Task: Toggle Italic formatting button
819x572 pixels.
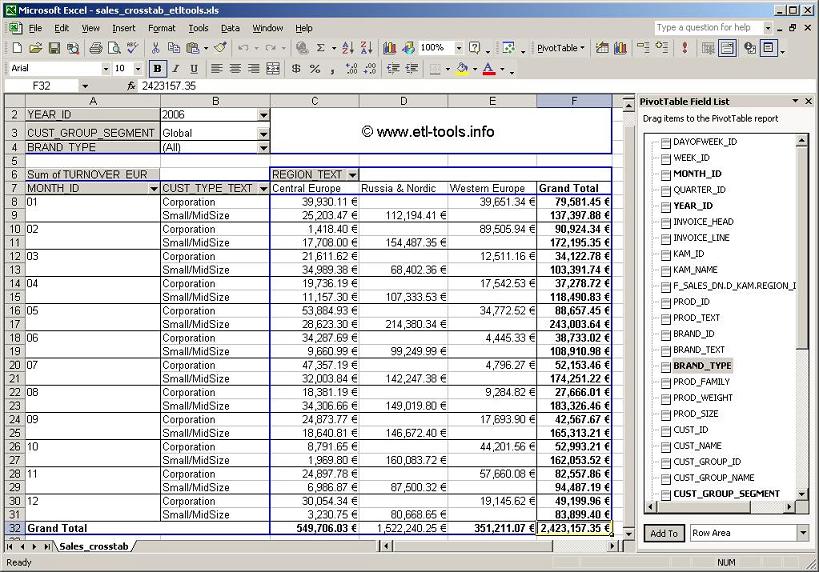Action: [176, 68]
